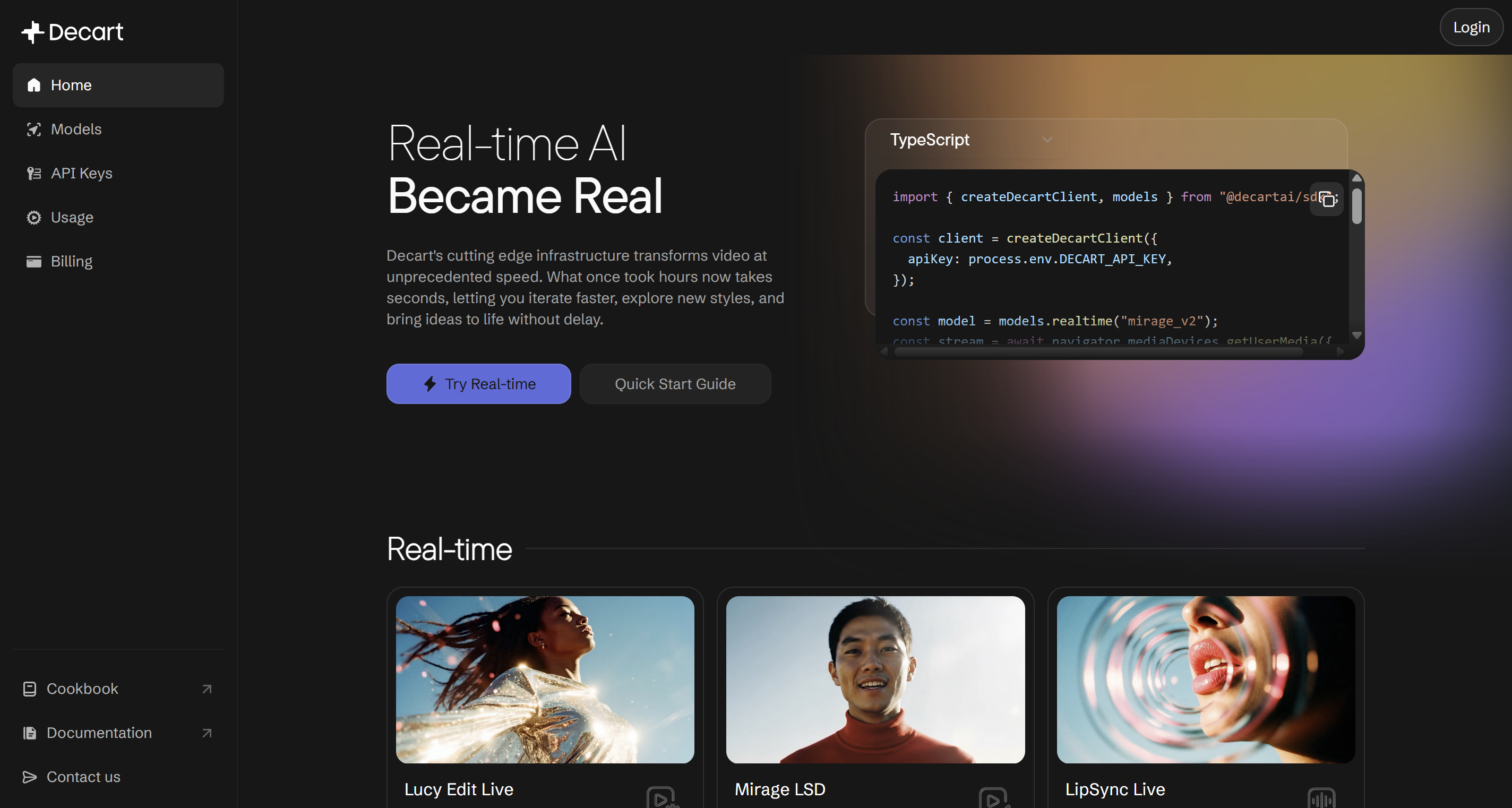Open the Quick Start Guide
The image size is (1512, 808).
(675, 384)
